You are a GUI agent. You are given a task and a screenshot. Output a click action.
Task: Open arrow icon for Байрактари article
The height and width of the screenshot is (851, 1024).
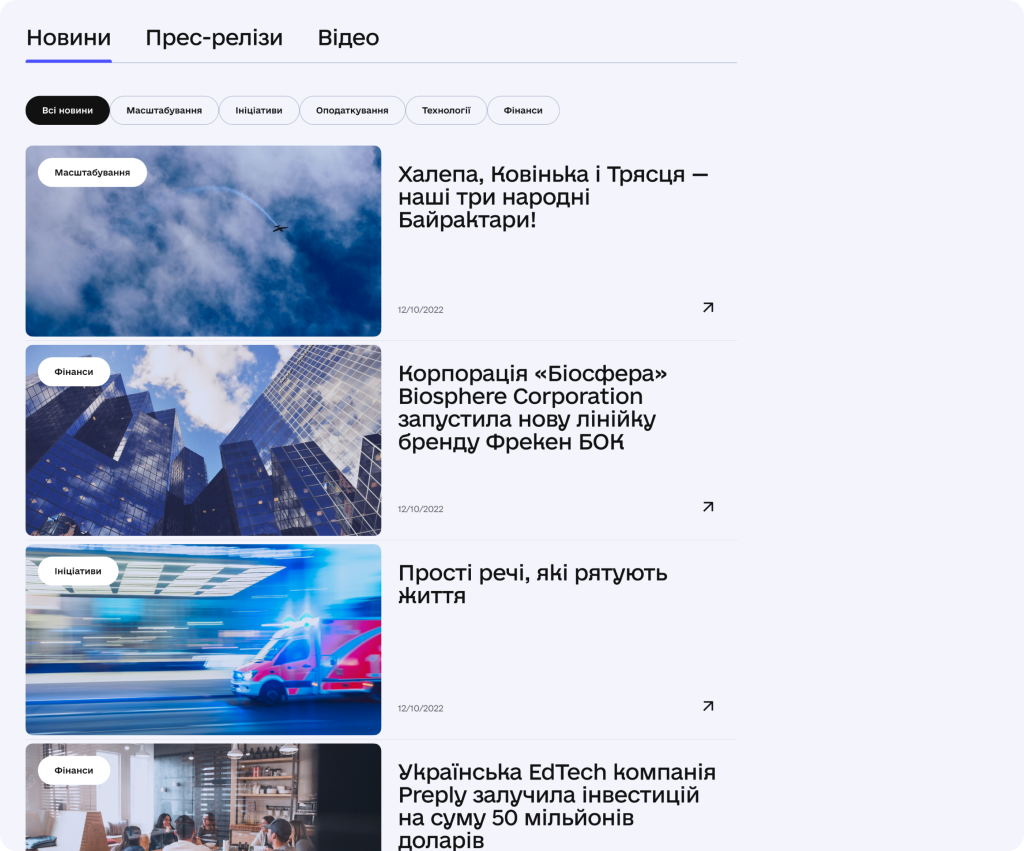coord(708,308)
